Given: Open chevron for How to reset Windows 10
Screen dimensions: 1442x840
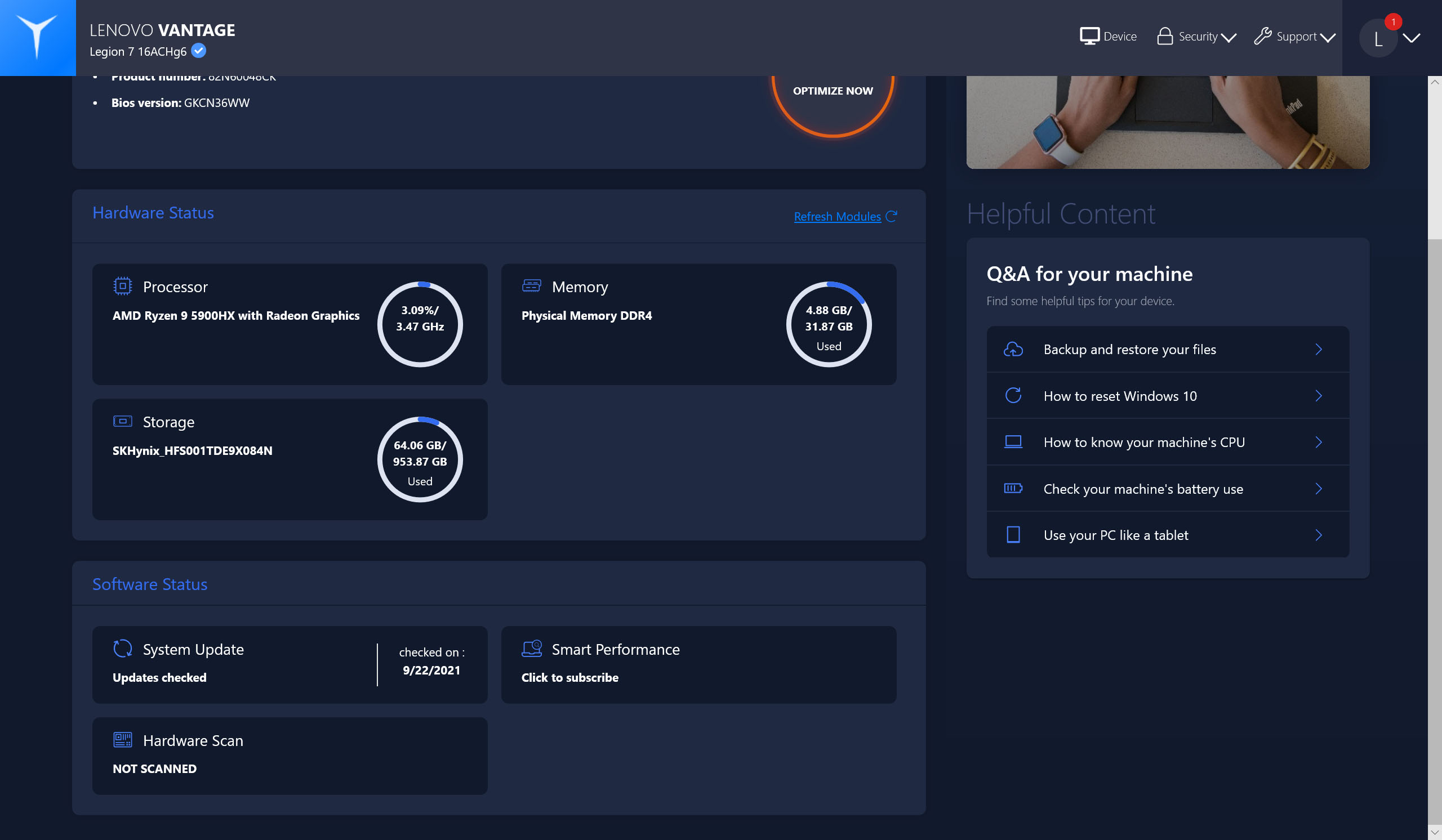Looking at the screenshot, I should pos(1319,396).
